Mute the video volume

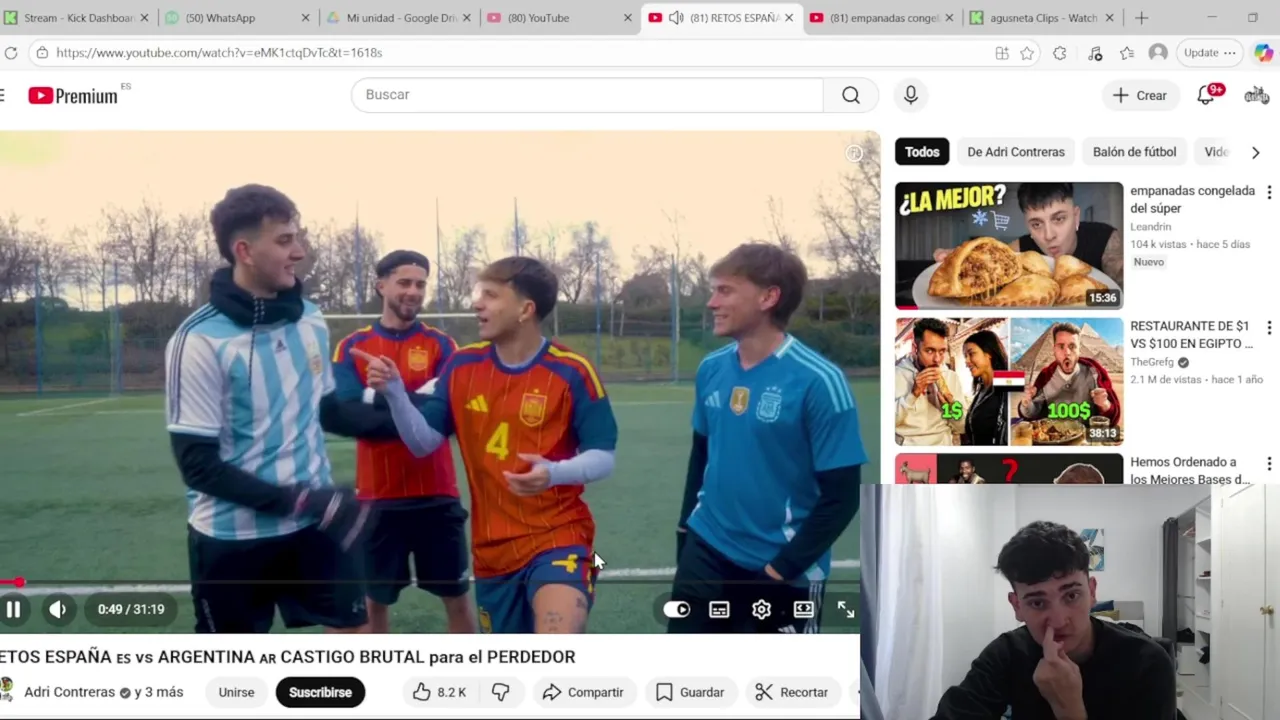point(58,609)
